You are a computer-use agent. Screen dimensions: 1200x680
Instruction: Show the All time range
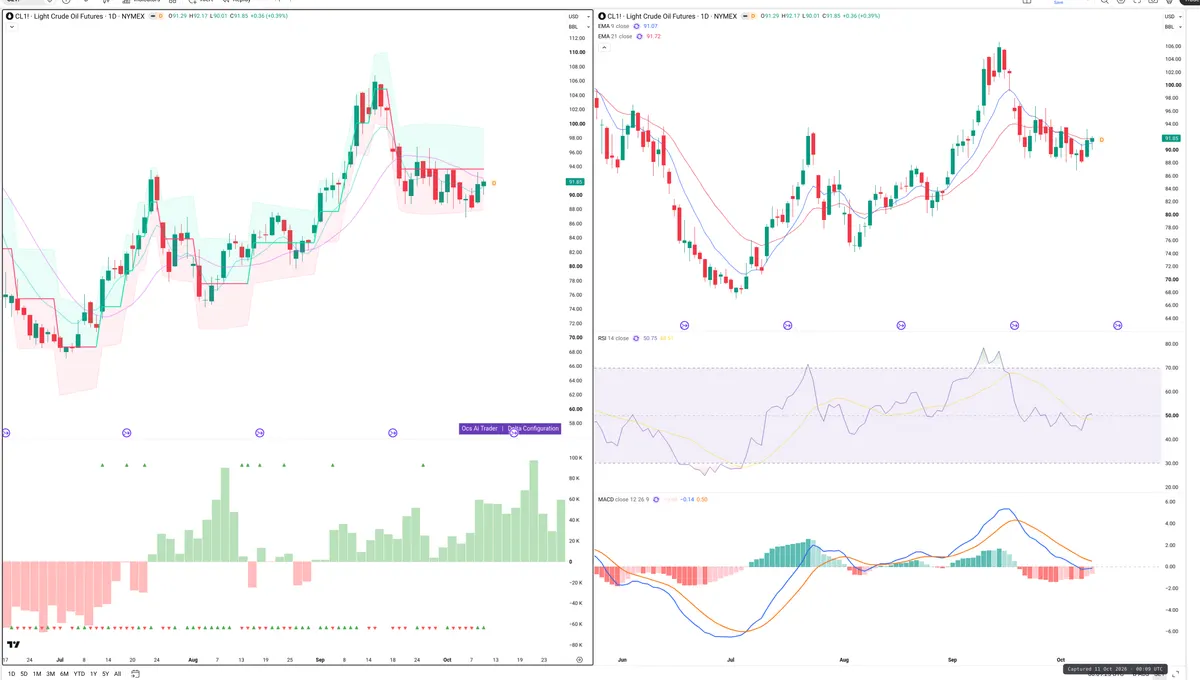click(117, 673)
